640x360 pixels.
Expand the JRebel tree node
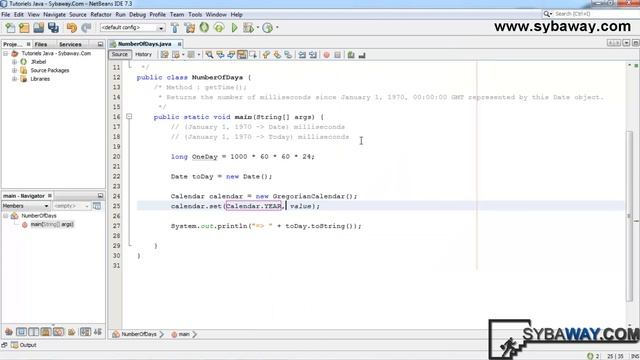coord(14,62)
